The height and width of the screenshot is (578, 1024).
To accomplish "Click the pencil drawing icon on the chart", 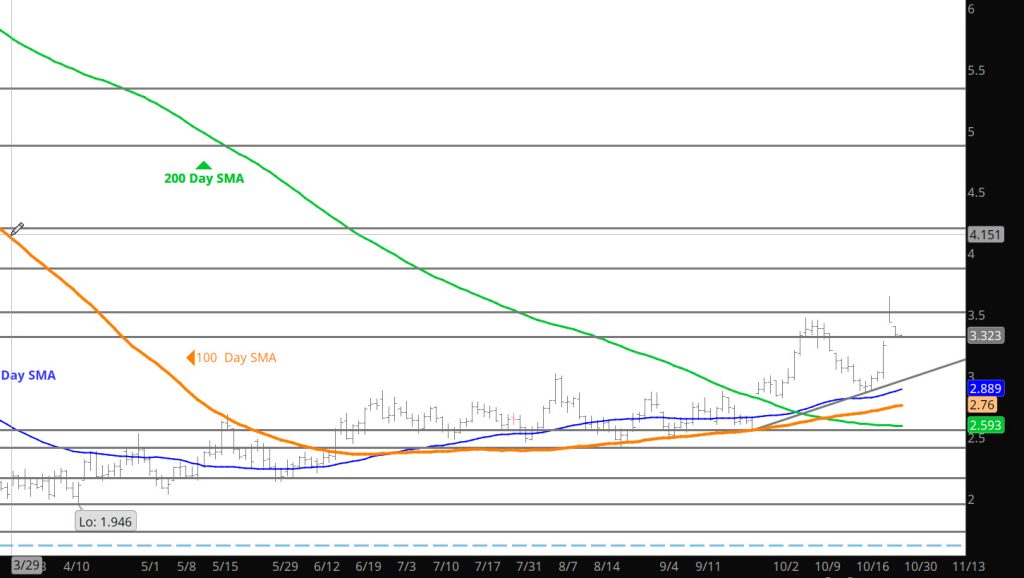I will pos(17,229).
